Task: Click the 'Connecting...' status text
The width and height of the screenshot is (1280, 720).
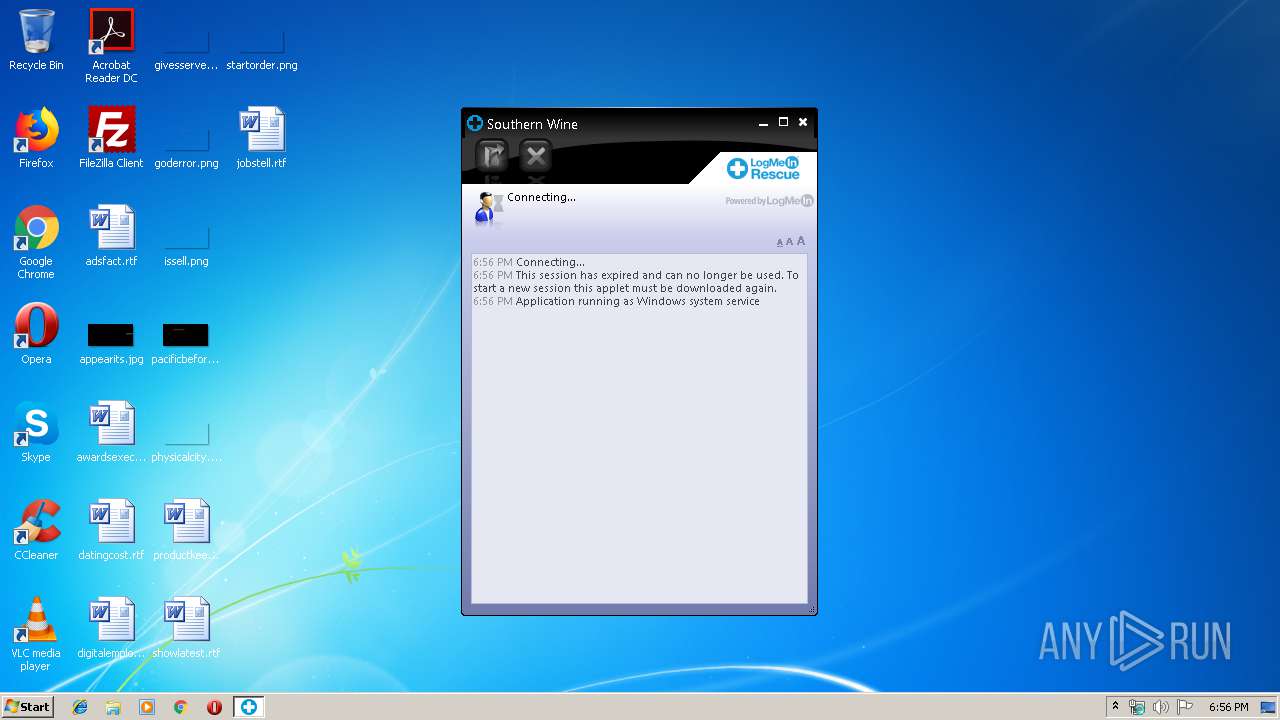Action: click(x=541, y=197)
